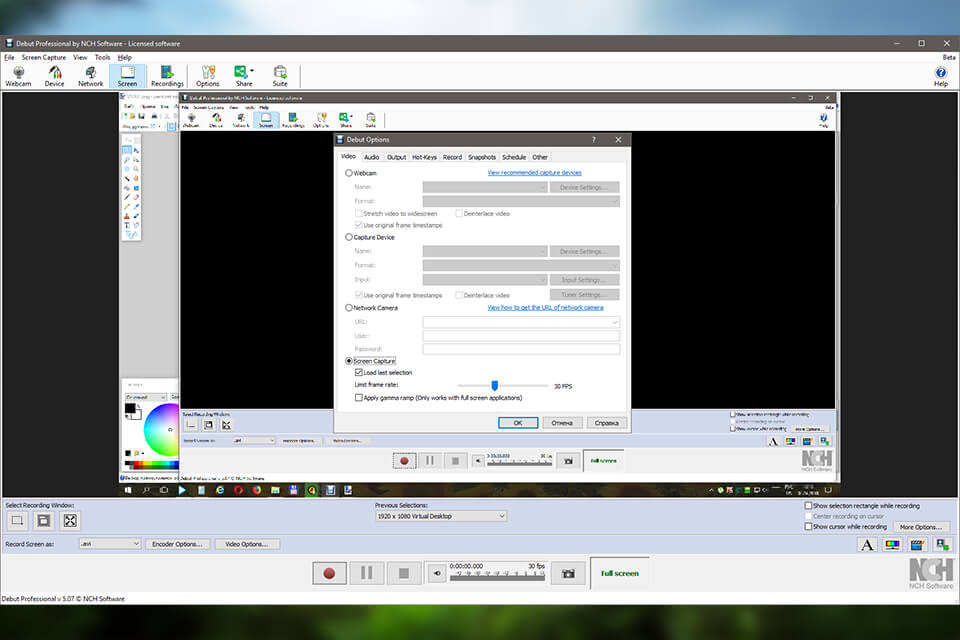Image resolution: width=960 pixels, height=640 pixels.
Task: Click the Stop recording button
Action: pos(403,573)
